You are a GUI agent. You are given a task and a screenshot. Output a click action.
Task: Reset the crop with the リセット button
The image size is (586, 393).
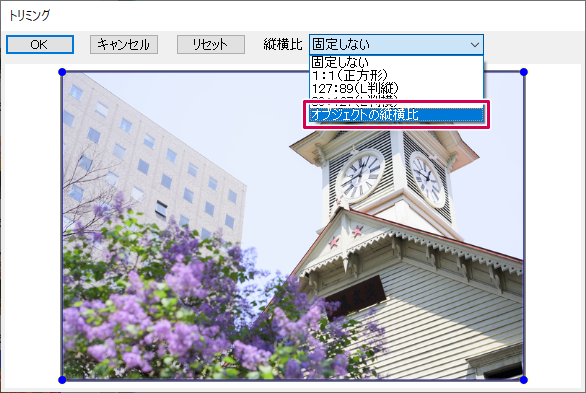pos(211,44)
